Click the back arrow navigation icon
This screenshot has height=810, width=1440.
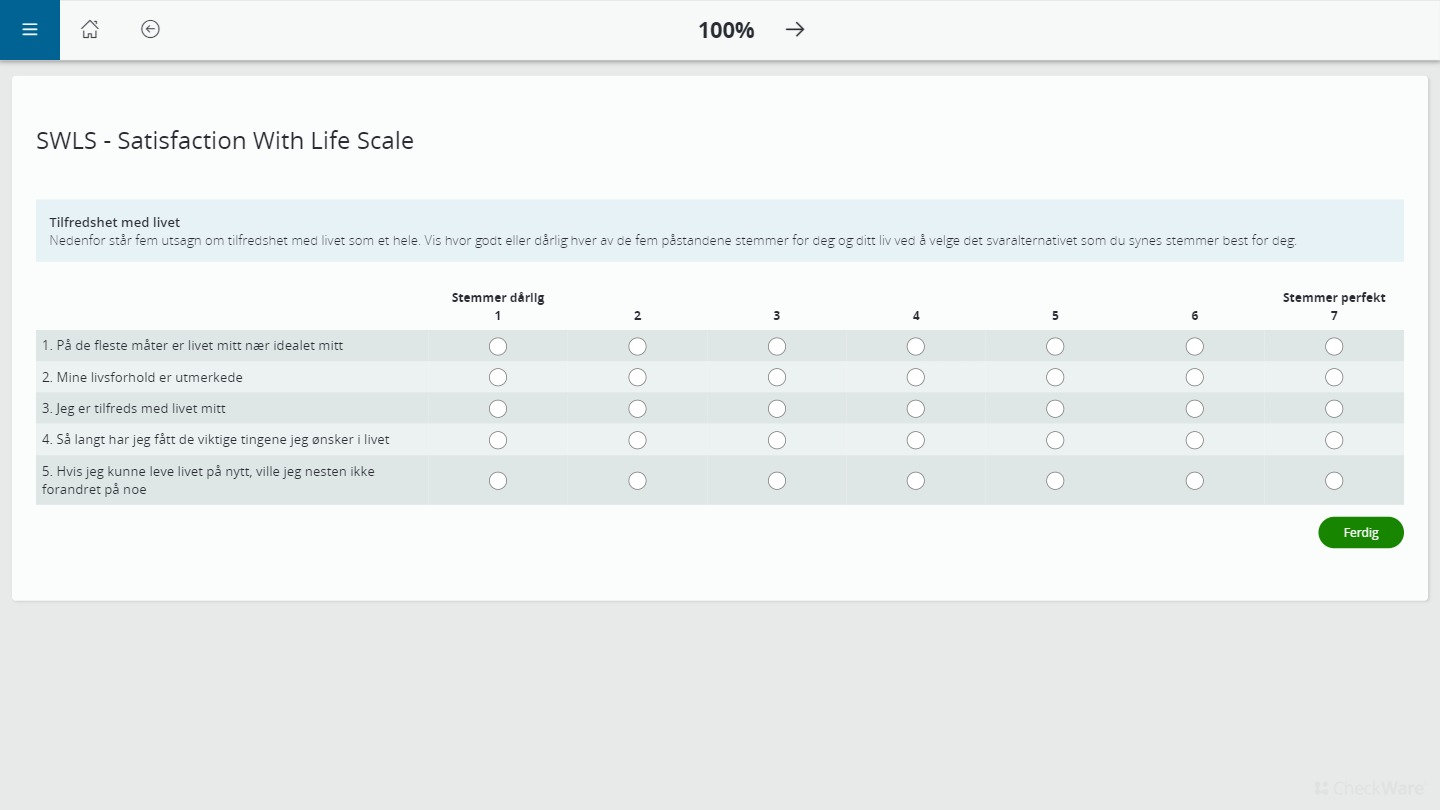pos(150,30)
